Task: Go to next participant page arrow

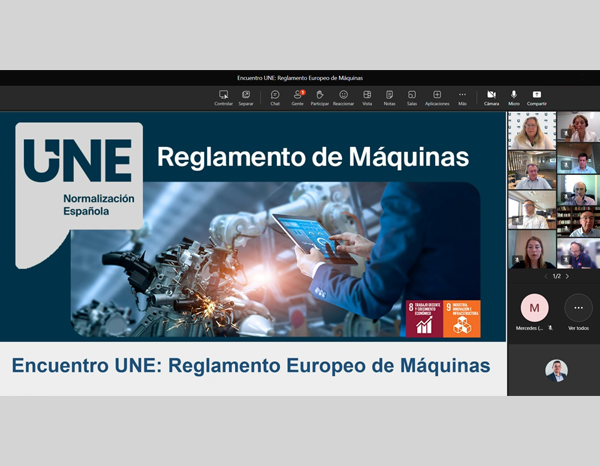Action: [567, 276]
